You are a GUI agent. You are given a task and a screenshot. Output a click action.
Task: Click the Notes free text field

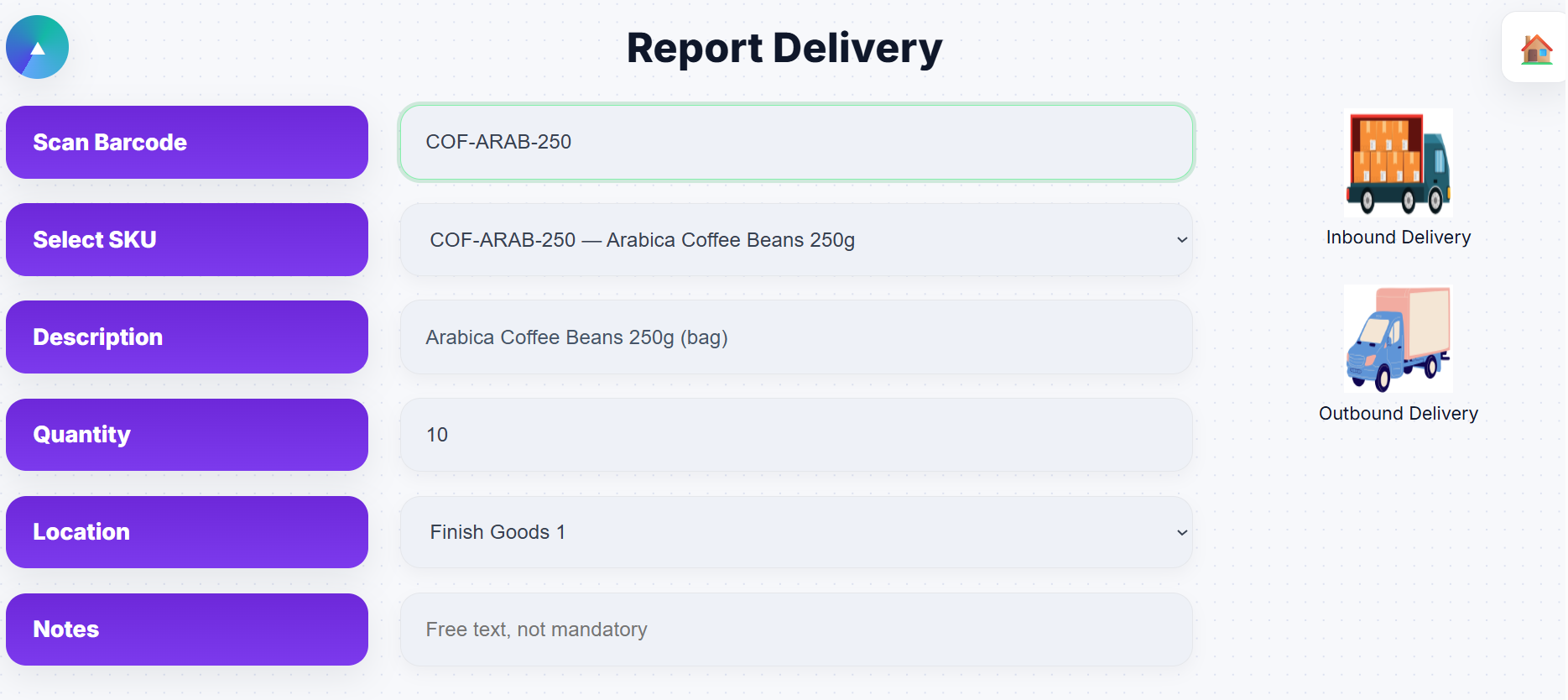tap(795, 629)
